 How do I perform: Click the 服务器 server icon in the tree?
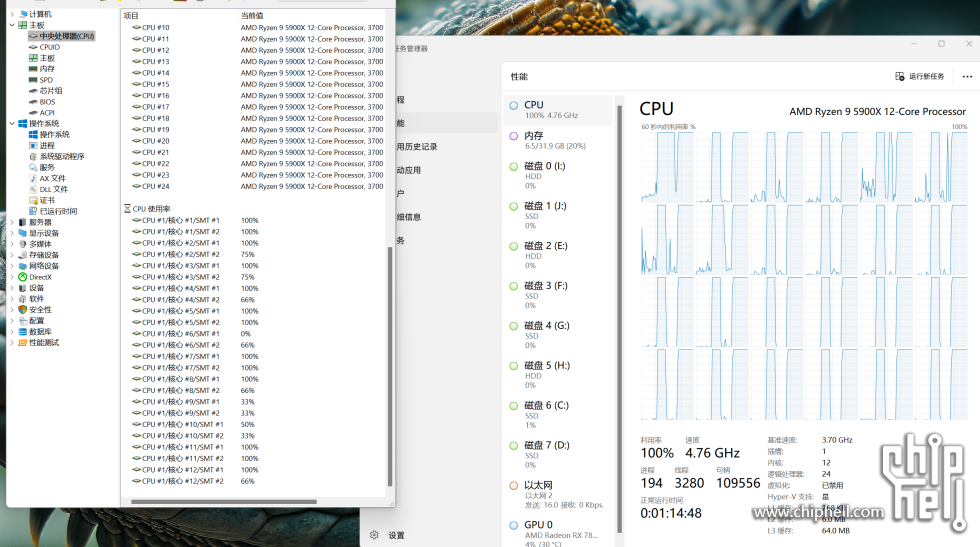22,222
